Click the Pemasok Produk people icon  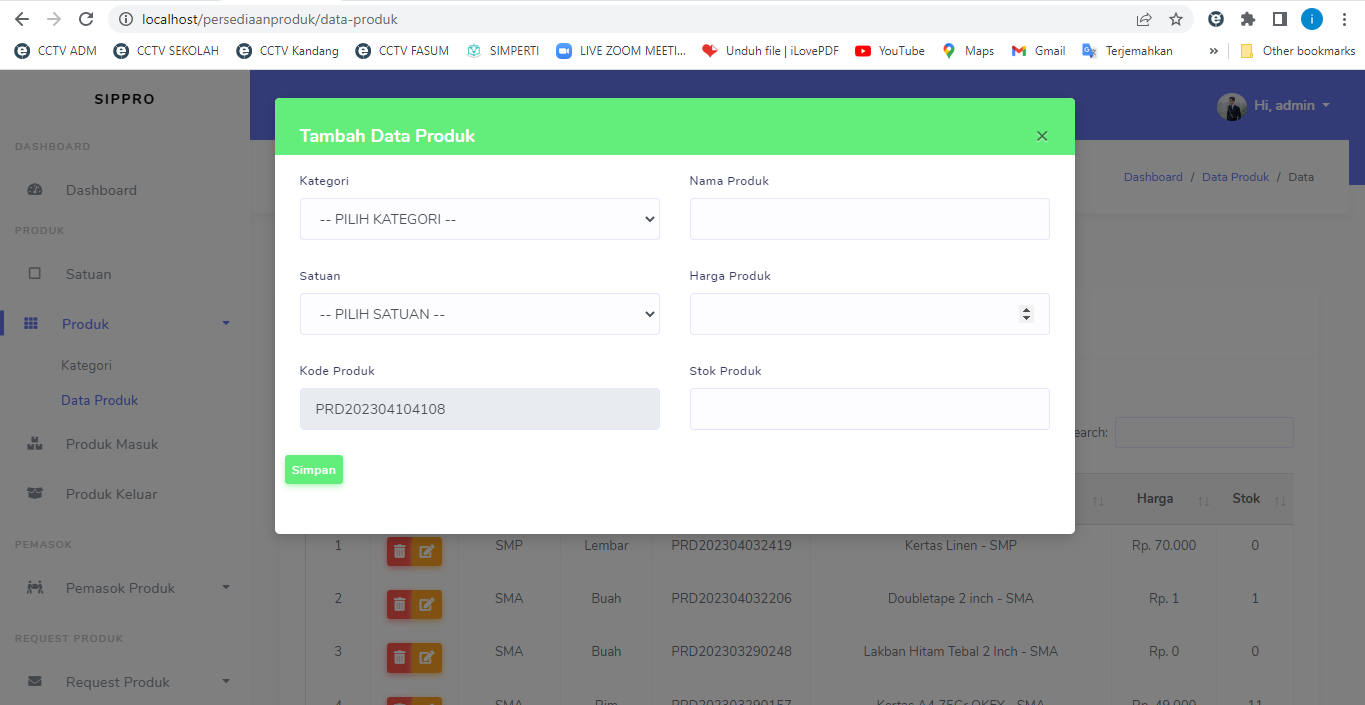tap(34, 587)
